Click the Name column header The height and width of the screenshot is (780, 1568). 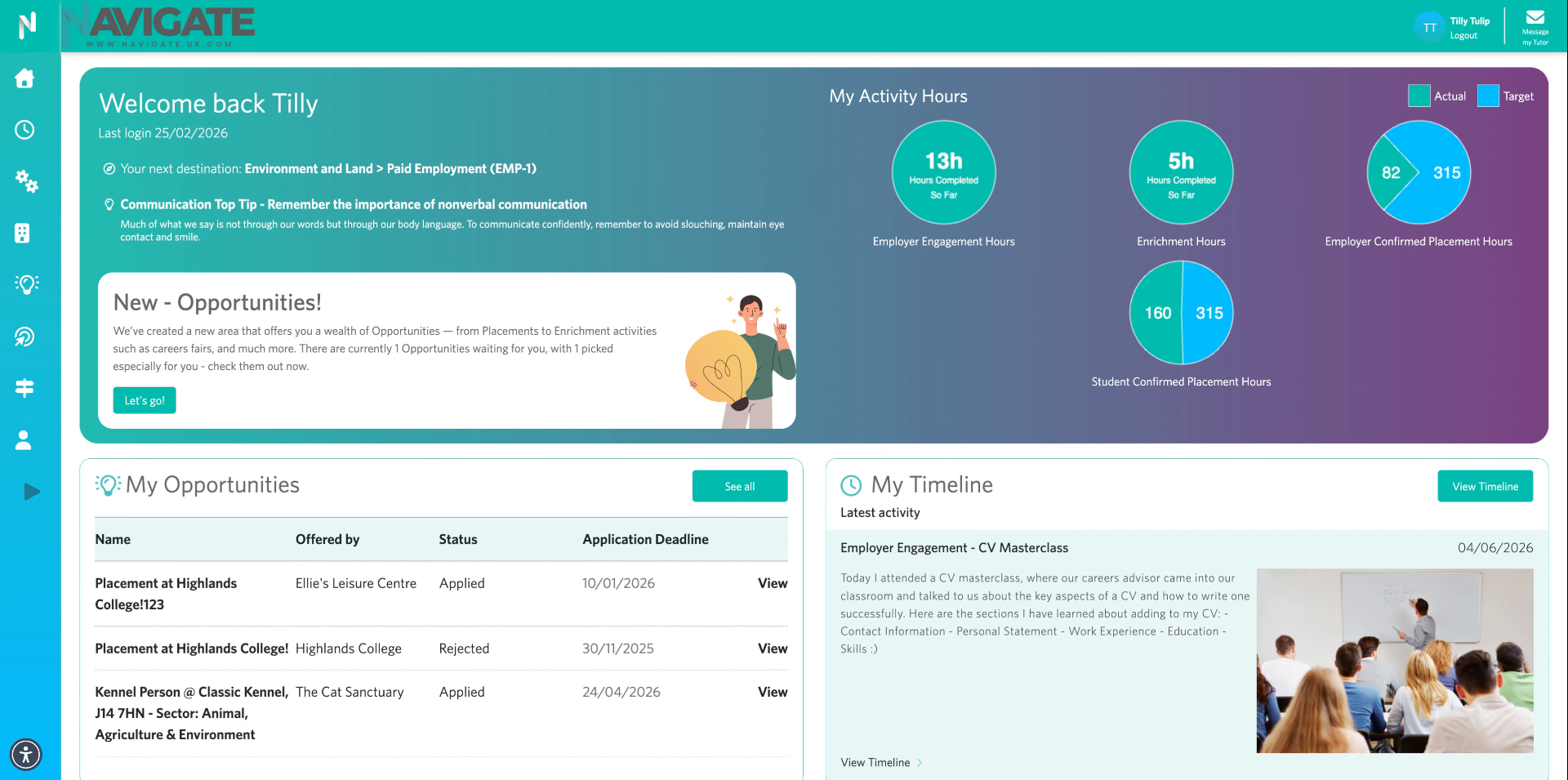(113, 539)
